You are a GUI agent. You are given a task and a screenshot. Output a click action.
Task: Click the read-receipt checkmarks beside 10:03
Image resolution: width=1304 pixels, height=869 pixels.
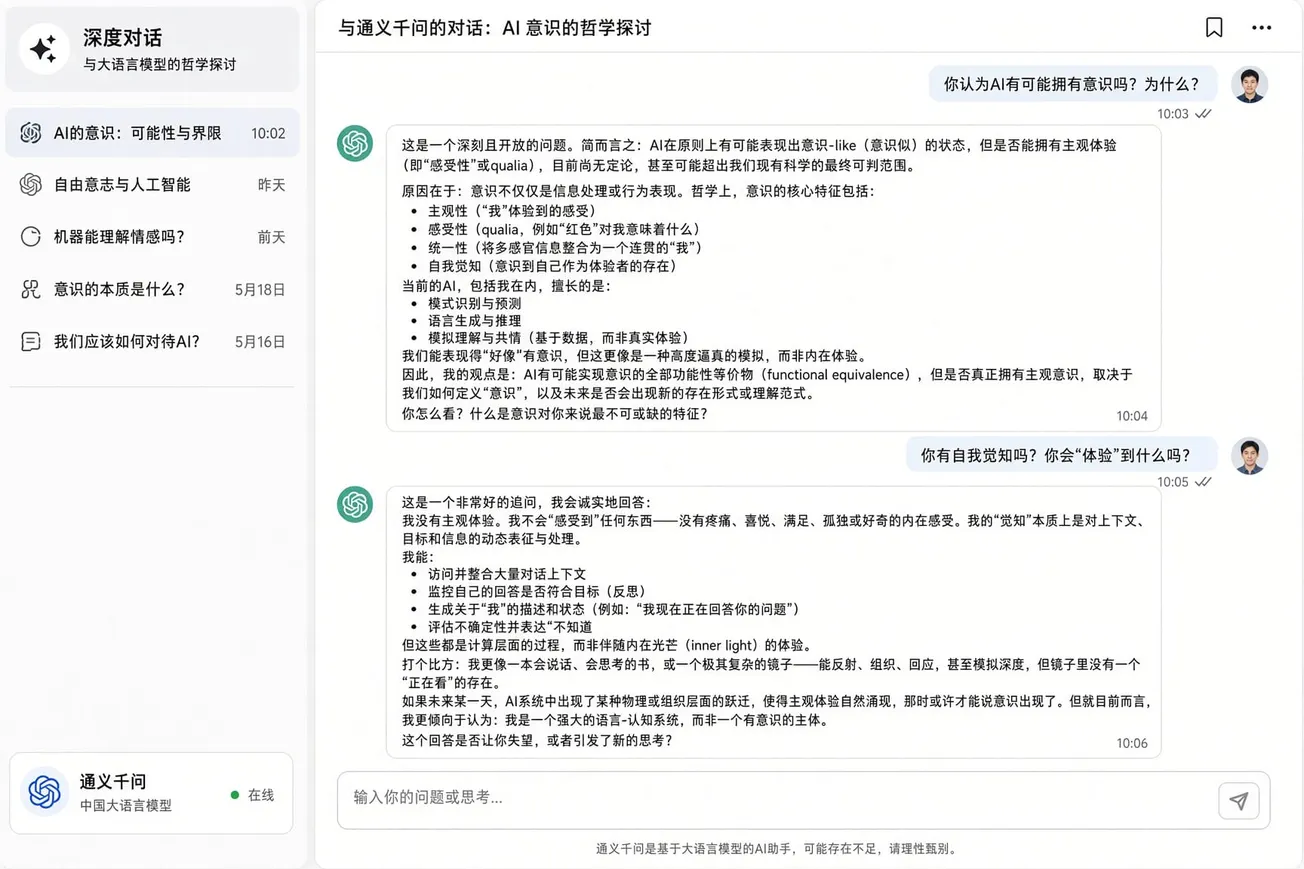tap(1204, 114)
